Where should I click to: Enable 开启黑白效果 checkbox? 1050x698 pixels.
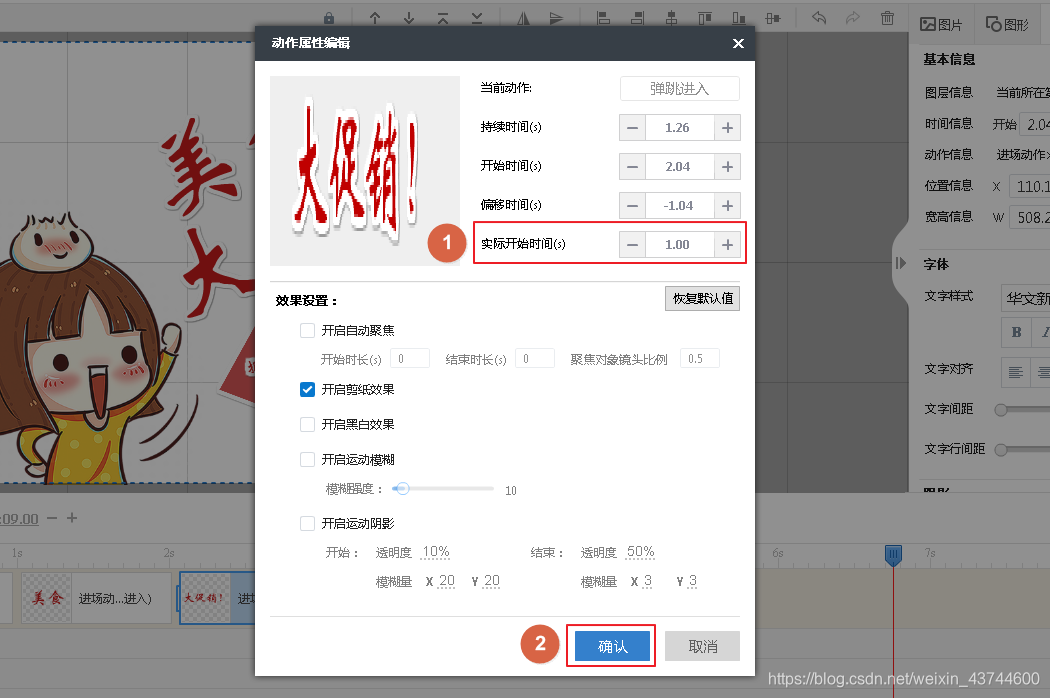click(307, 424)
